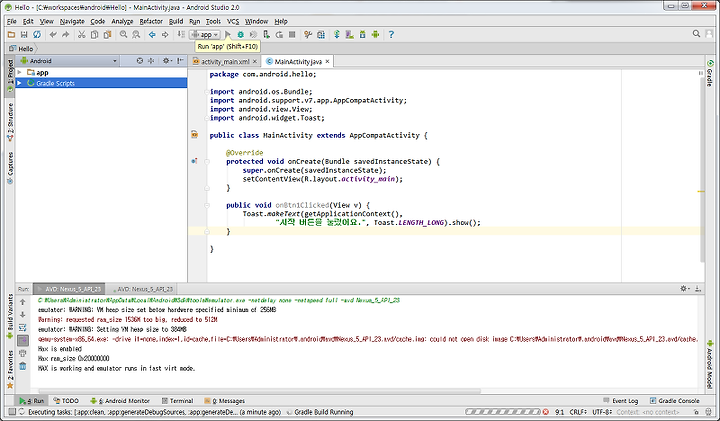This screenshot has height=421, width=720.
Task: Click the Sync Project with Gradle icon
Action: (337, 34)
